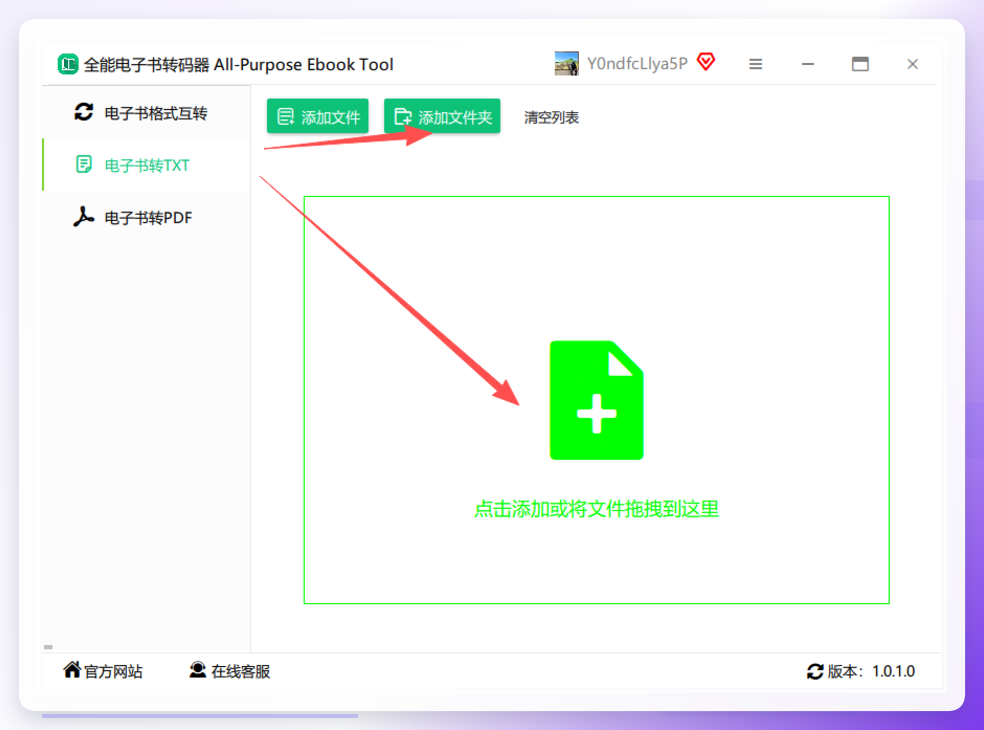Close the Ebook Tool window
This screenshot has height=730, width=984.
pos(912,64)
